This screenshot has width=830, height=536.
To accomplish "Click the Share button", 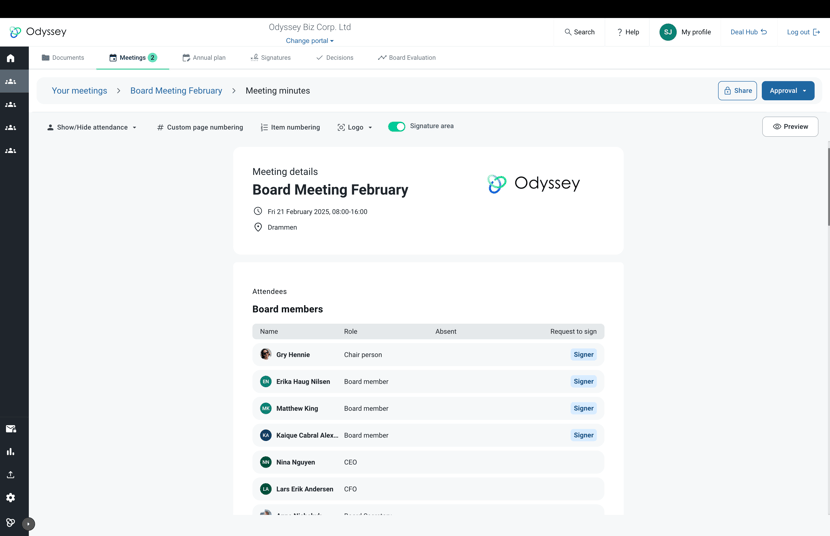I will (x=737, y=90).
